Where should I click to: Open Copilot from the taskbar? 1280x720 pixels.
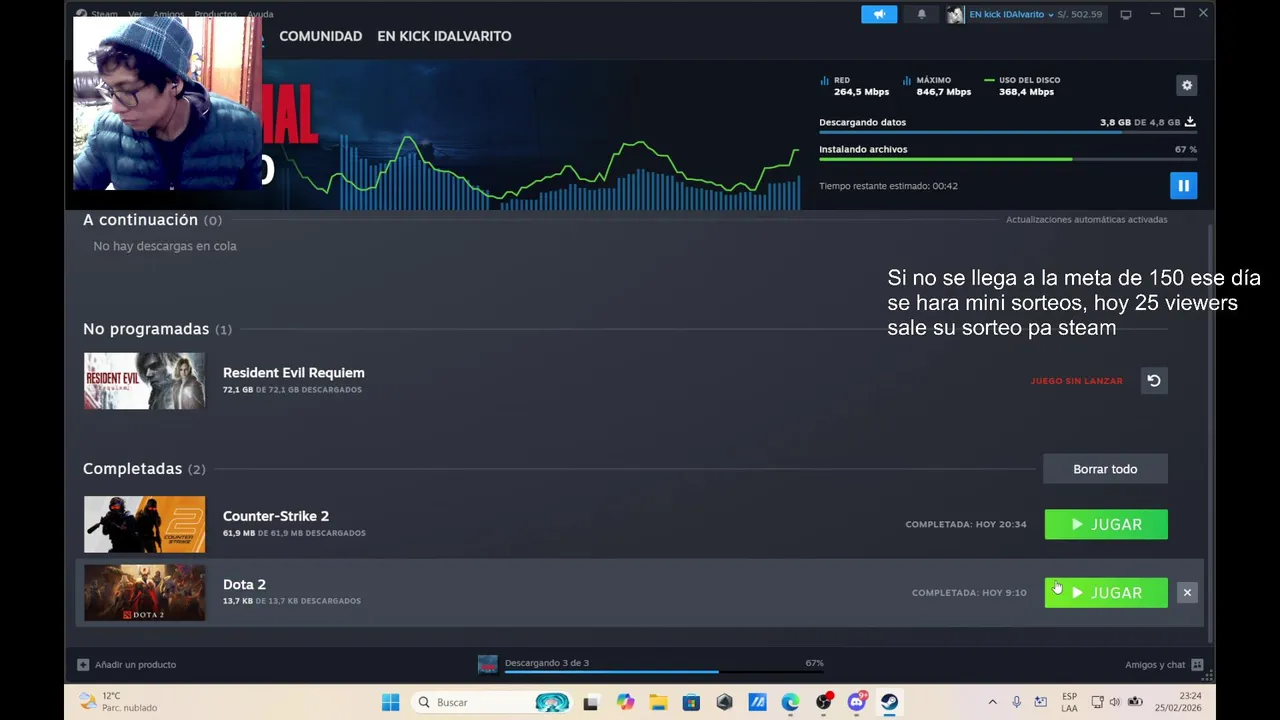pyautogui.click(x=625, y=702)
